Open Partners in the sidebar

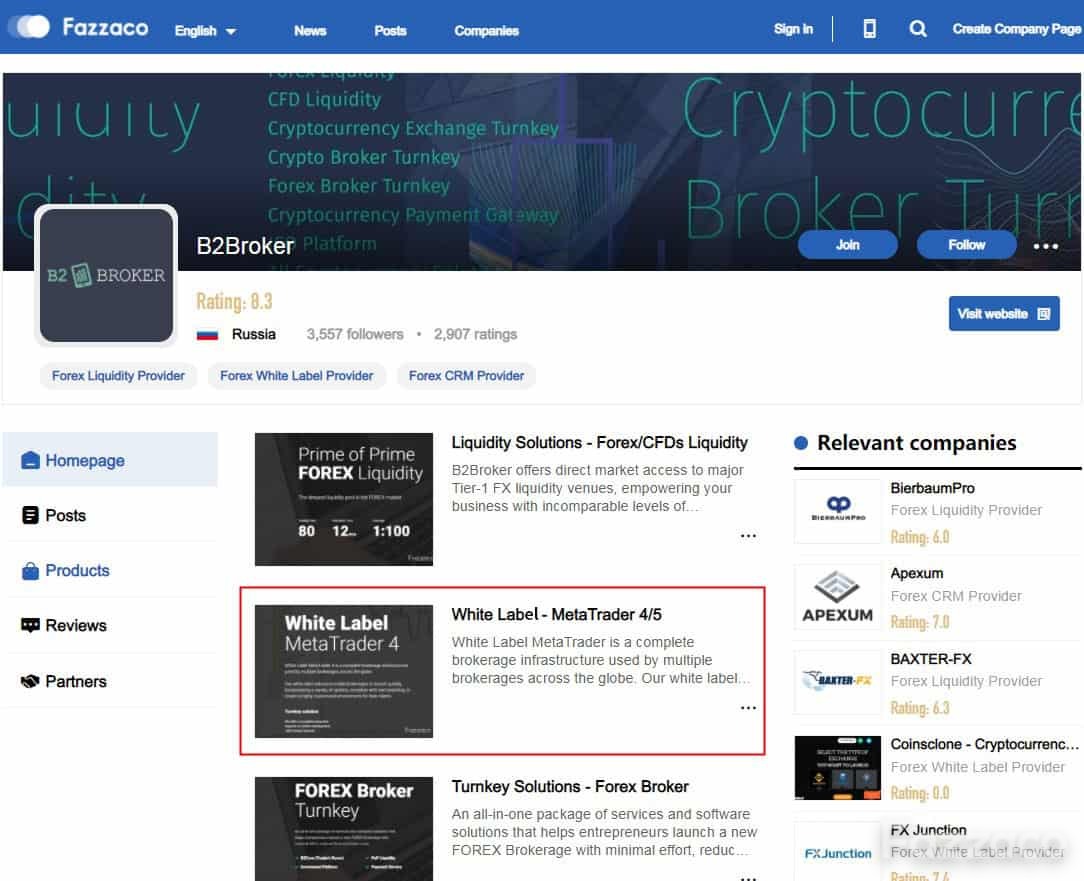pos(110,681)
